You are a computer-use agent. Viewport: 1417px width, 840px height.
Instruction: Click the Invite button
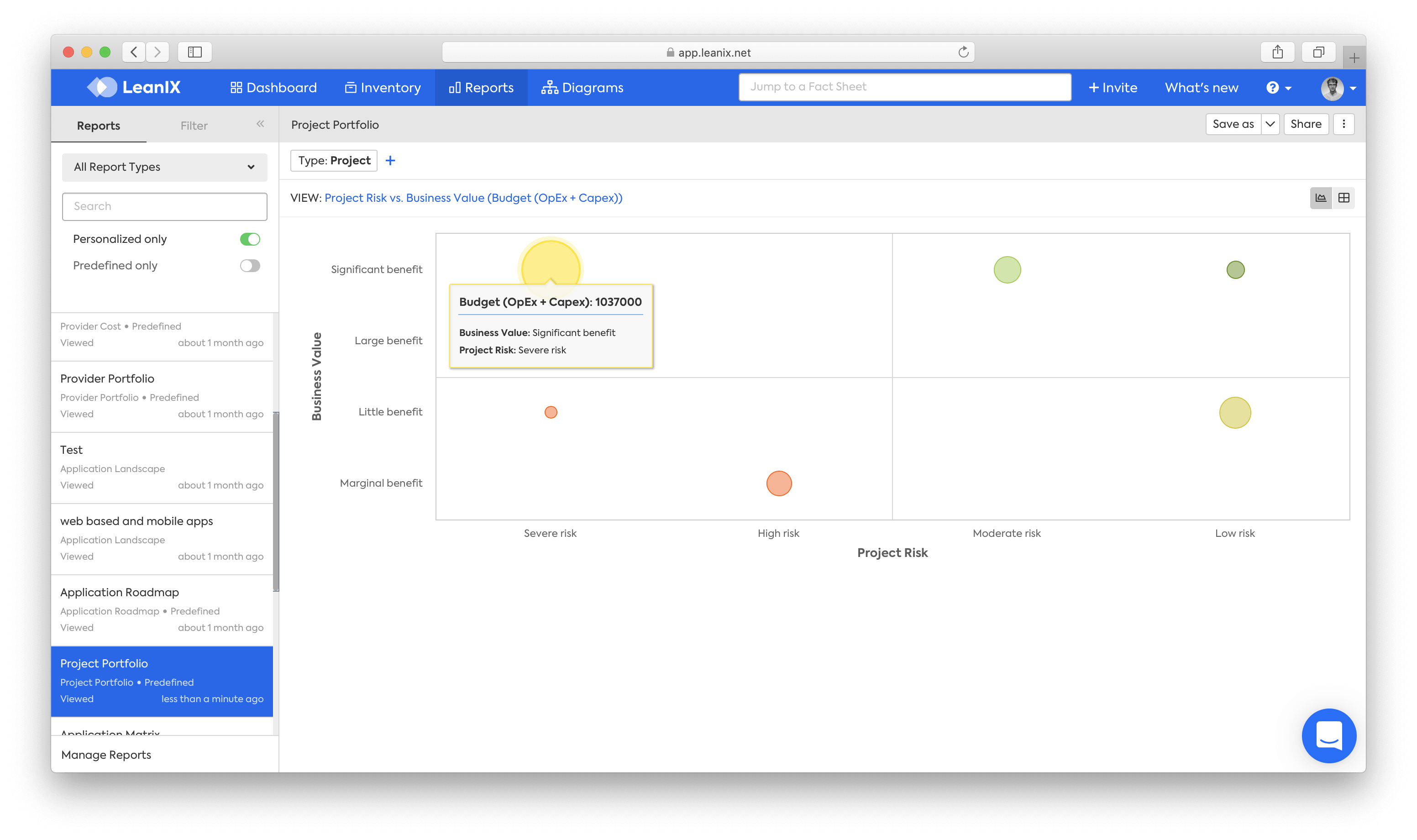coord(1113,87)
